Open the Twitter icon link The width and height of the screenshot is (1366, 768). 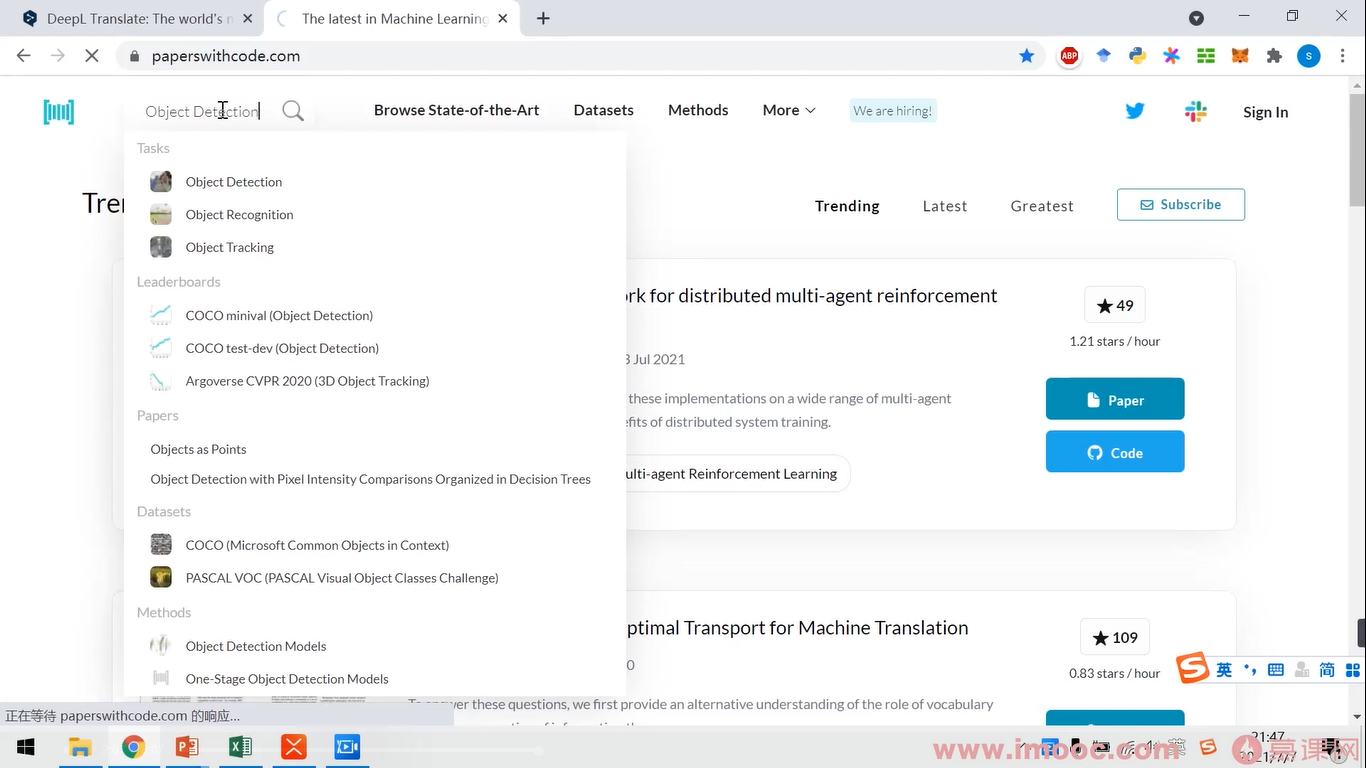tap(1135, 111)
